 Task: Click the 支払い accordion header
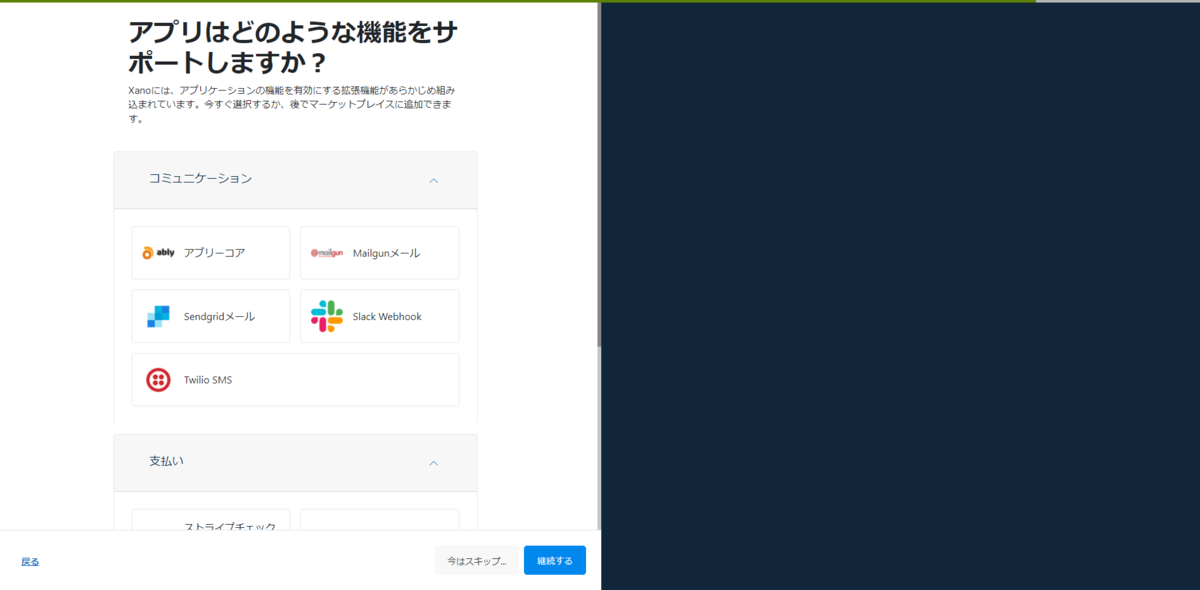(295, 463)
